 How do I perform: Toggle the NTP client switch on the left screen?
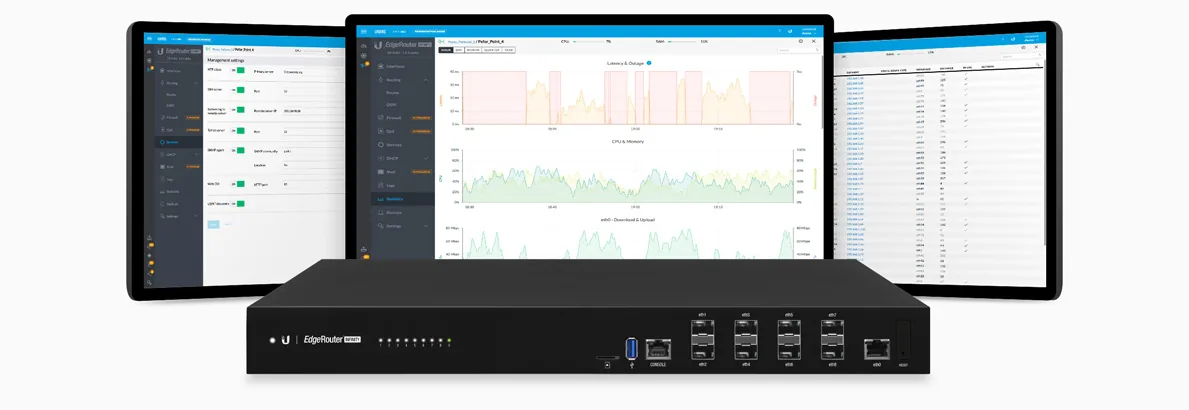237,70
